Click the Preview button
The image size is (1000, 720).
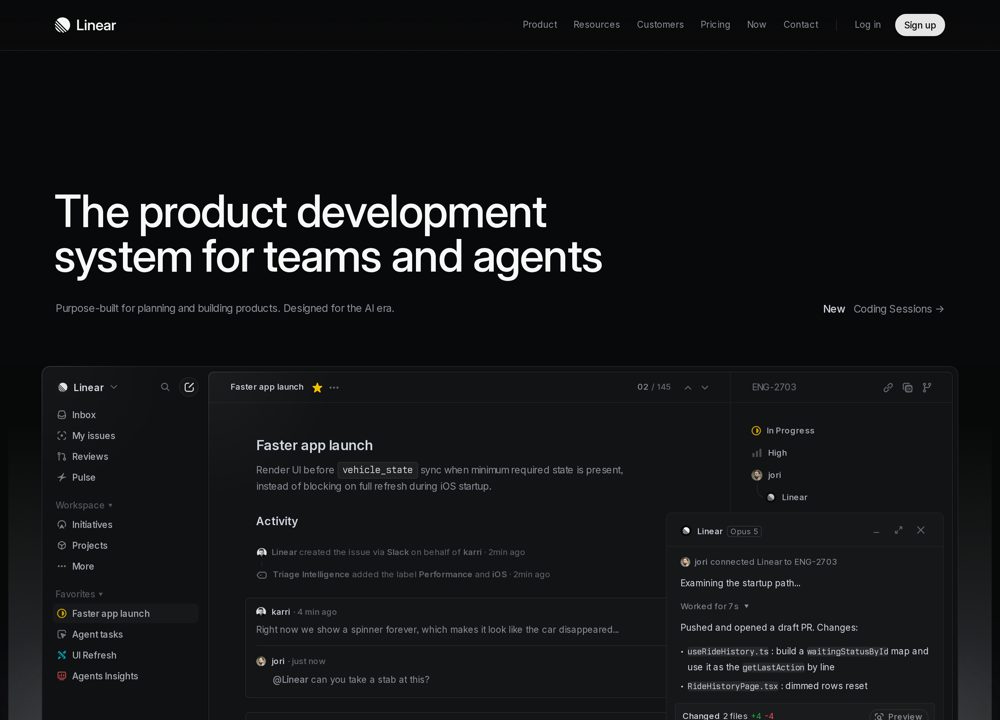(x=899, y=715)
